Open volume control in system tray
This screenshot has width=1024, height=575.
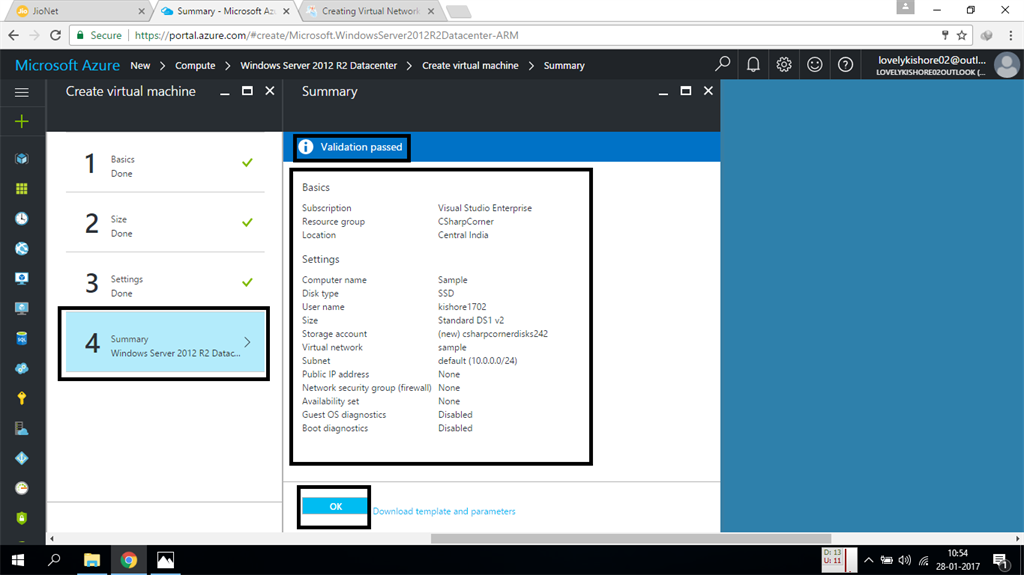904,560
